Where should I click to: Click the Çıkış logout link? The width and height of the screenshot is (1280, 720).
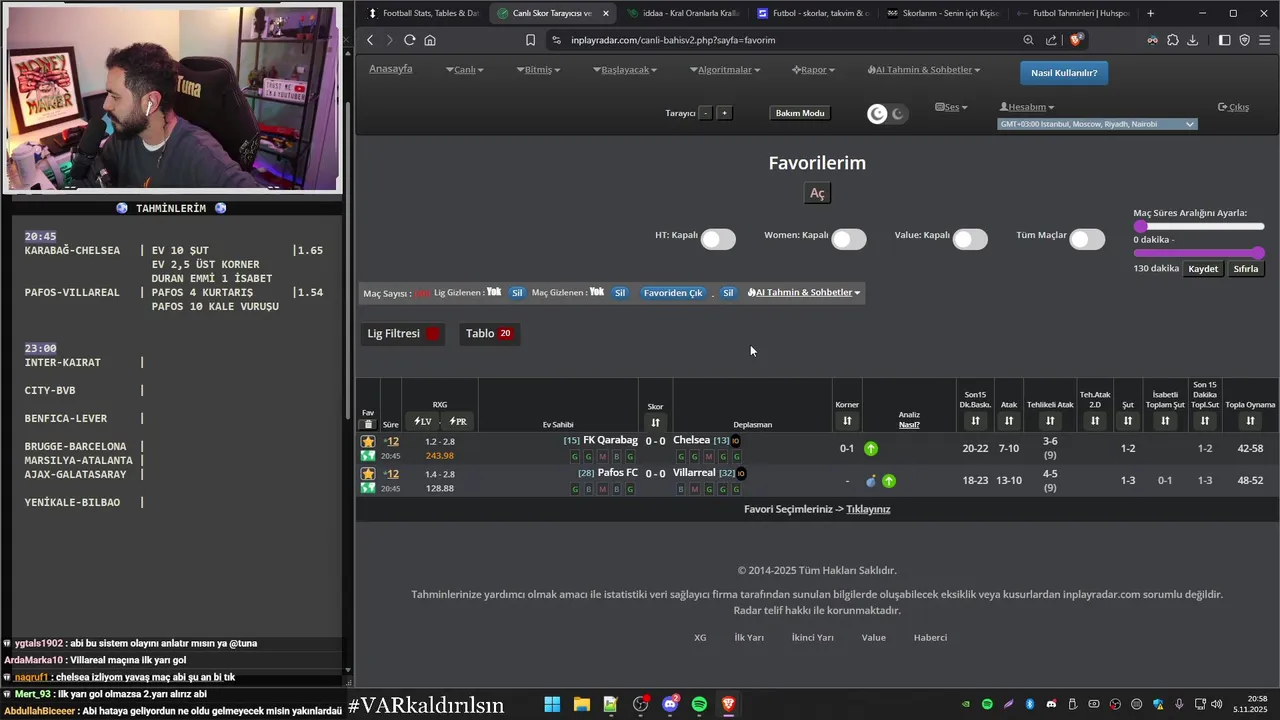[x=1233, y=107]
